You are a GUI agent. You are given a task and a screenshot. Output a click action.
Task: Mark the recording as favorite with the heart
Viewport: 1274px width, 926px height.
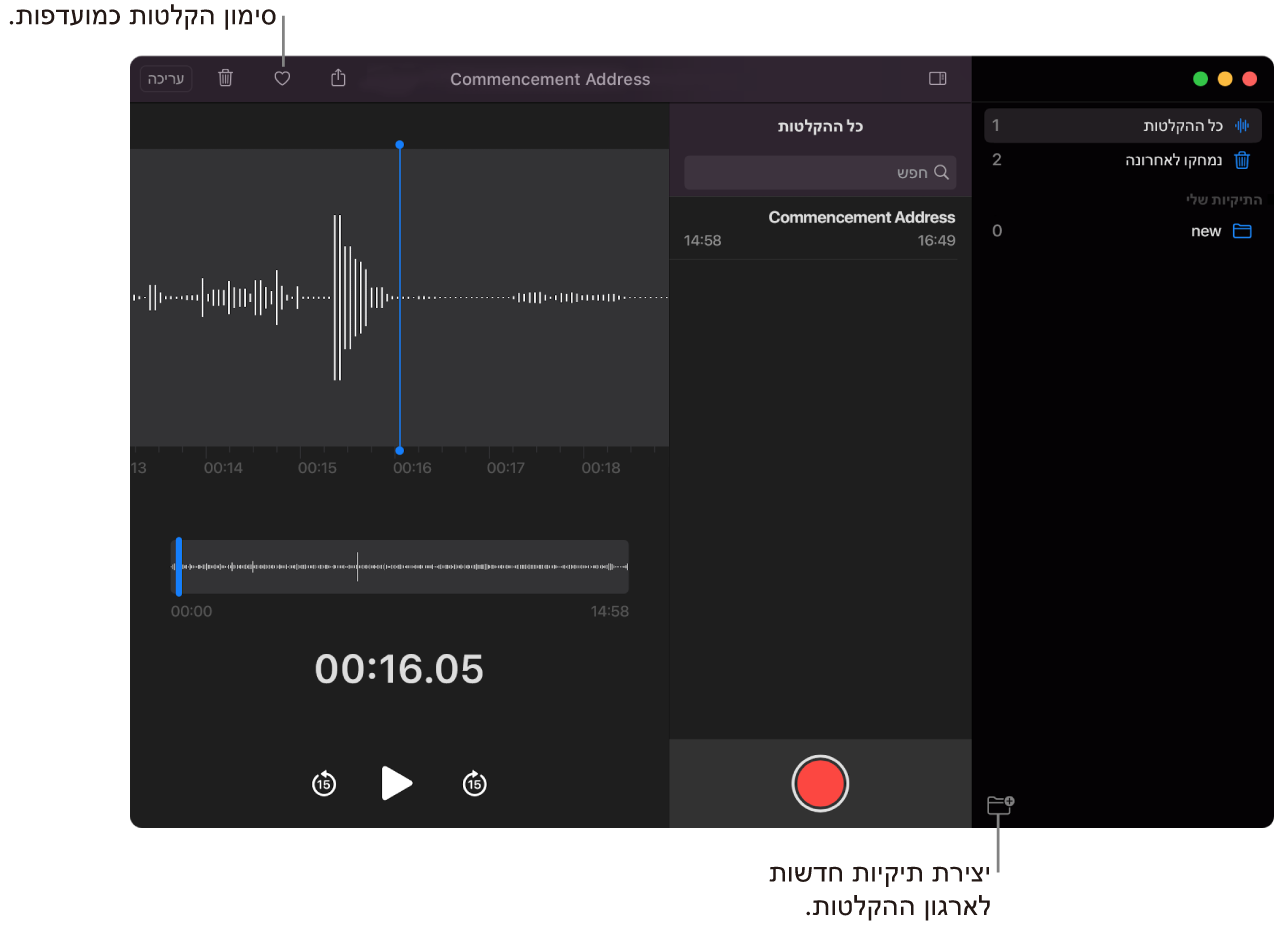click(281, 78)
